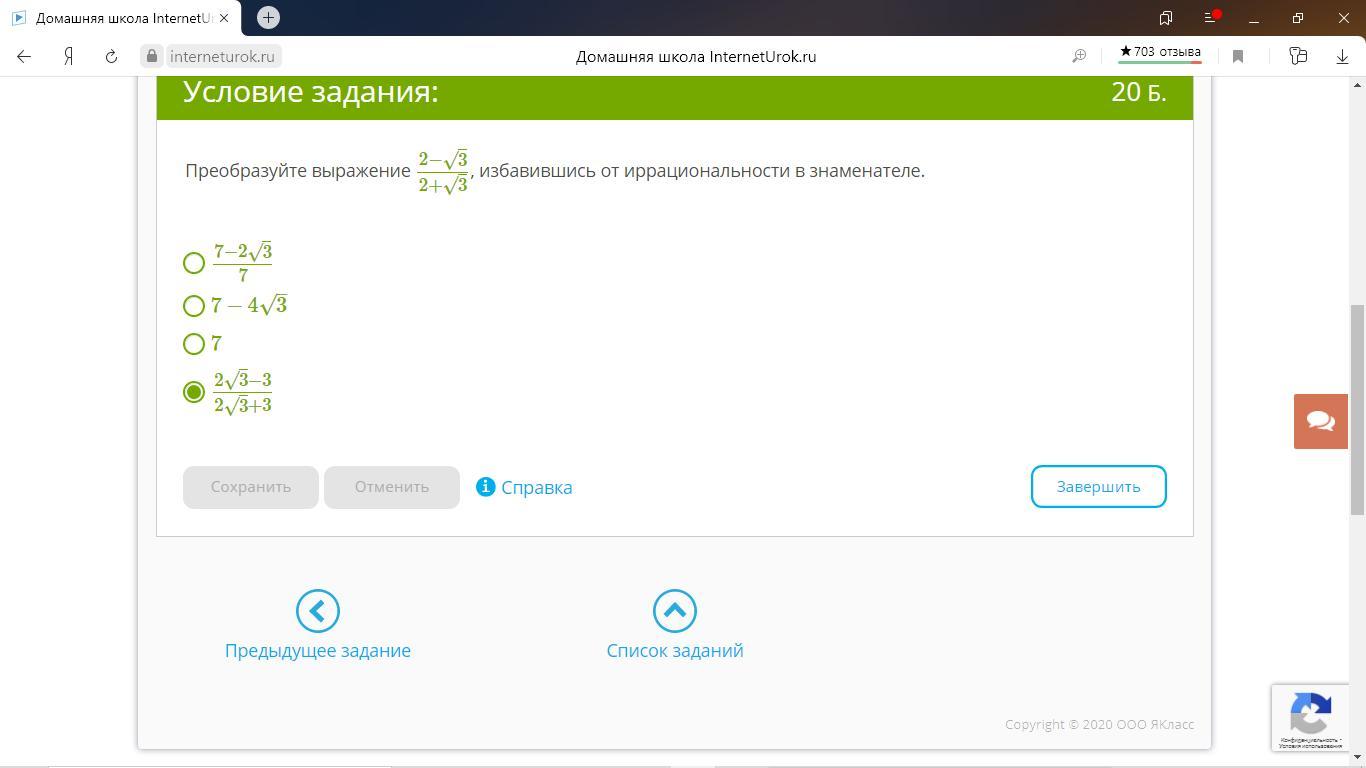Screen dimensions: 1366x768
Task: Click the site lock security icon
Action: (x=152, y=56)
